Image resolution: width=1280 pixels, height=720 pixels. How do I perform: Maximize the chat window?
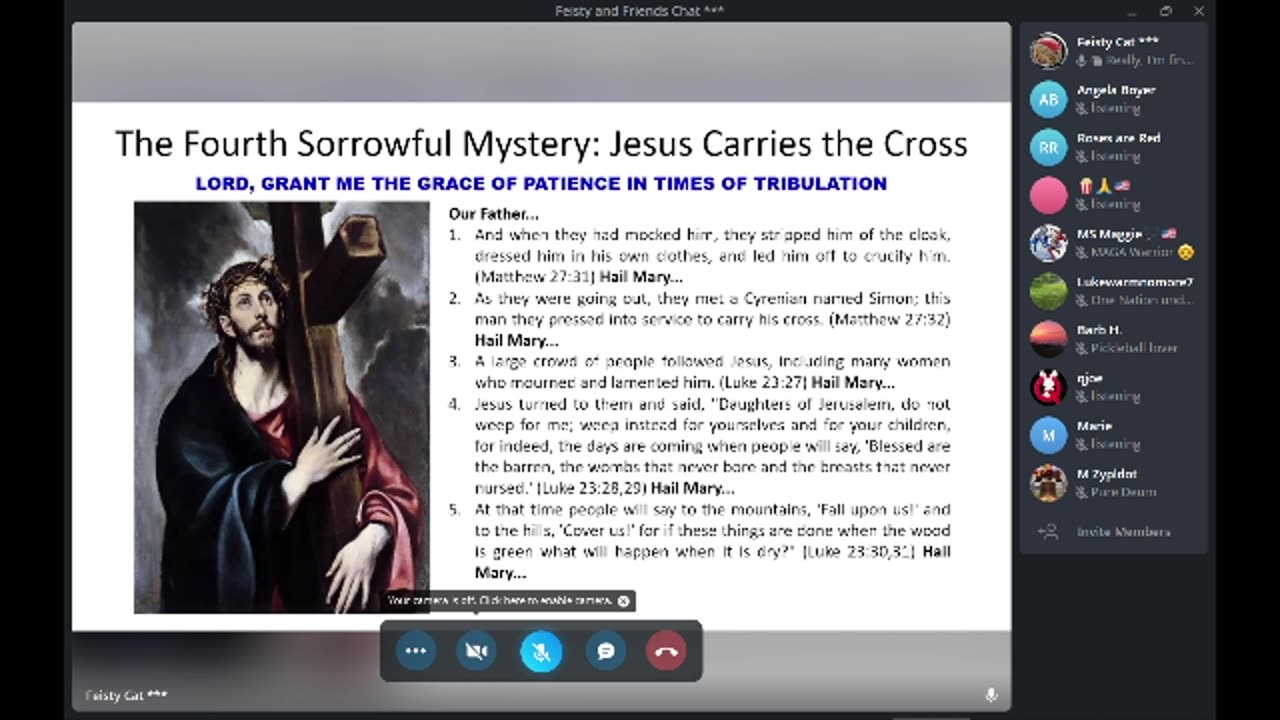[x=1166, y=11]
